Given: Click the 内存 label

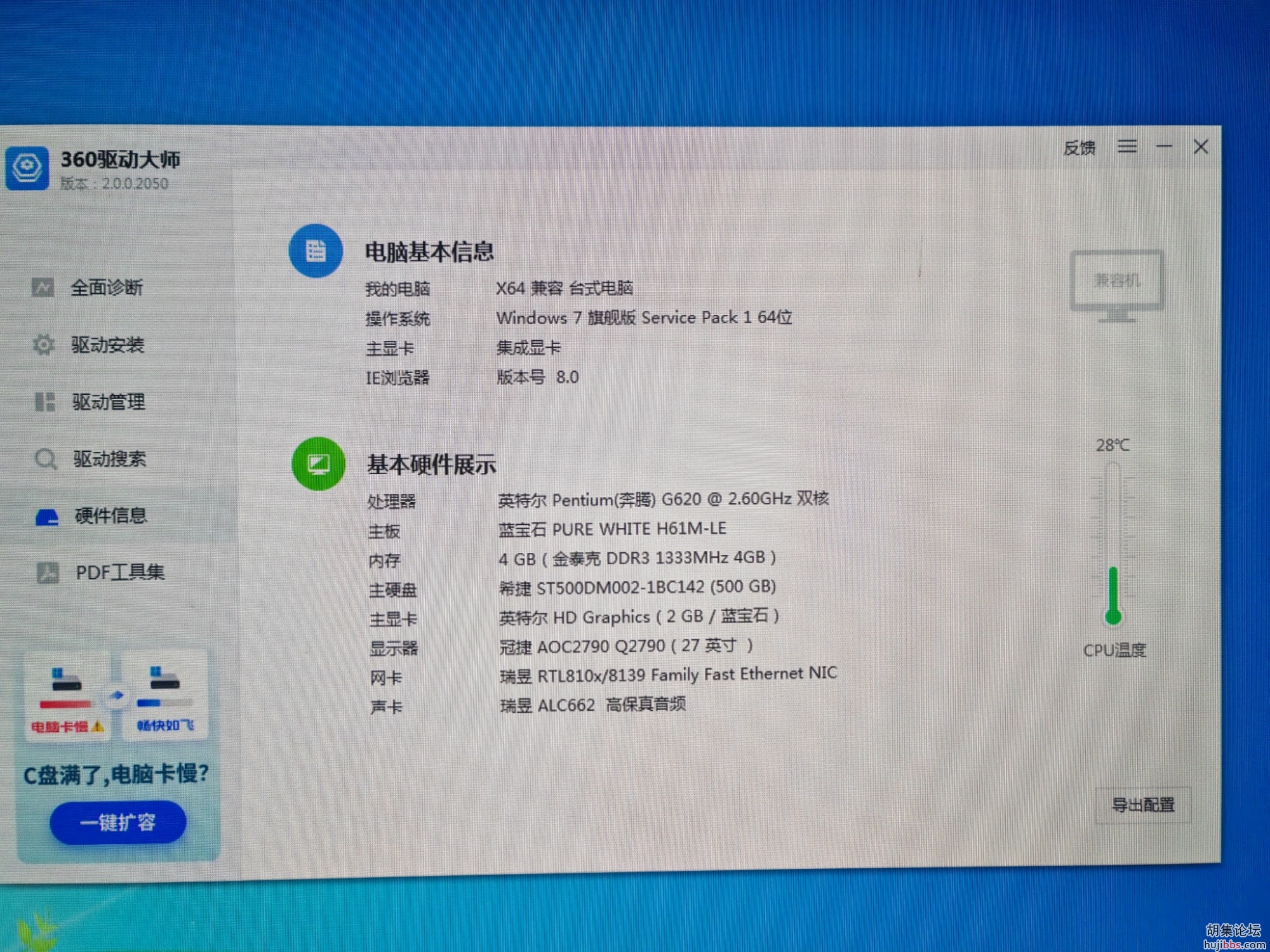Looking at the screenshot, I should [385, 560].
